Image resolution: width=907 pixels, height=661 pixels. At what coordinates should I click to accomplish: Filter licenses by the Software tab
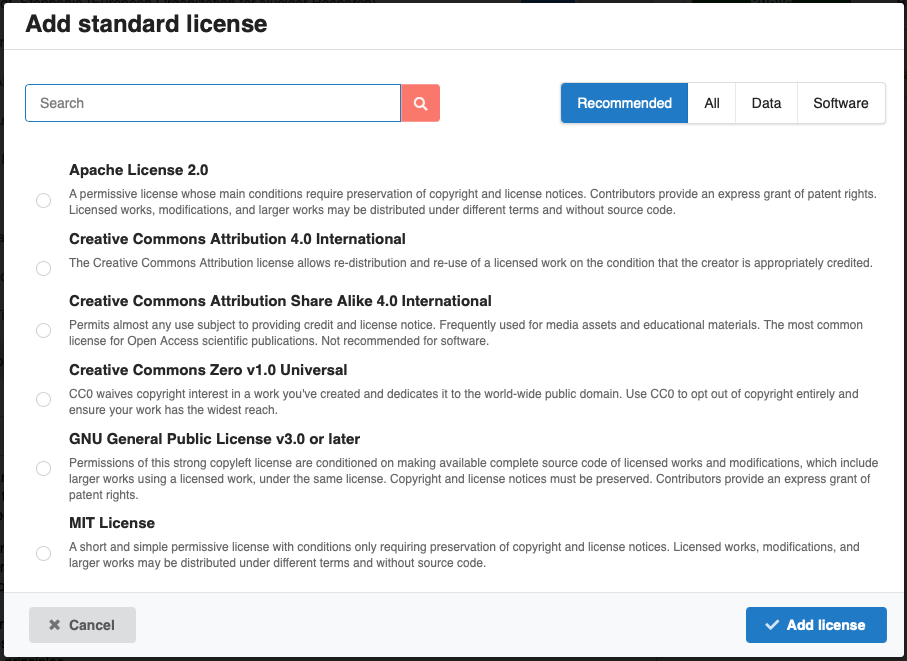pyautogui.click(x=840, y=103)
